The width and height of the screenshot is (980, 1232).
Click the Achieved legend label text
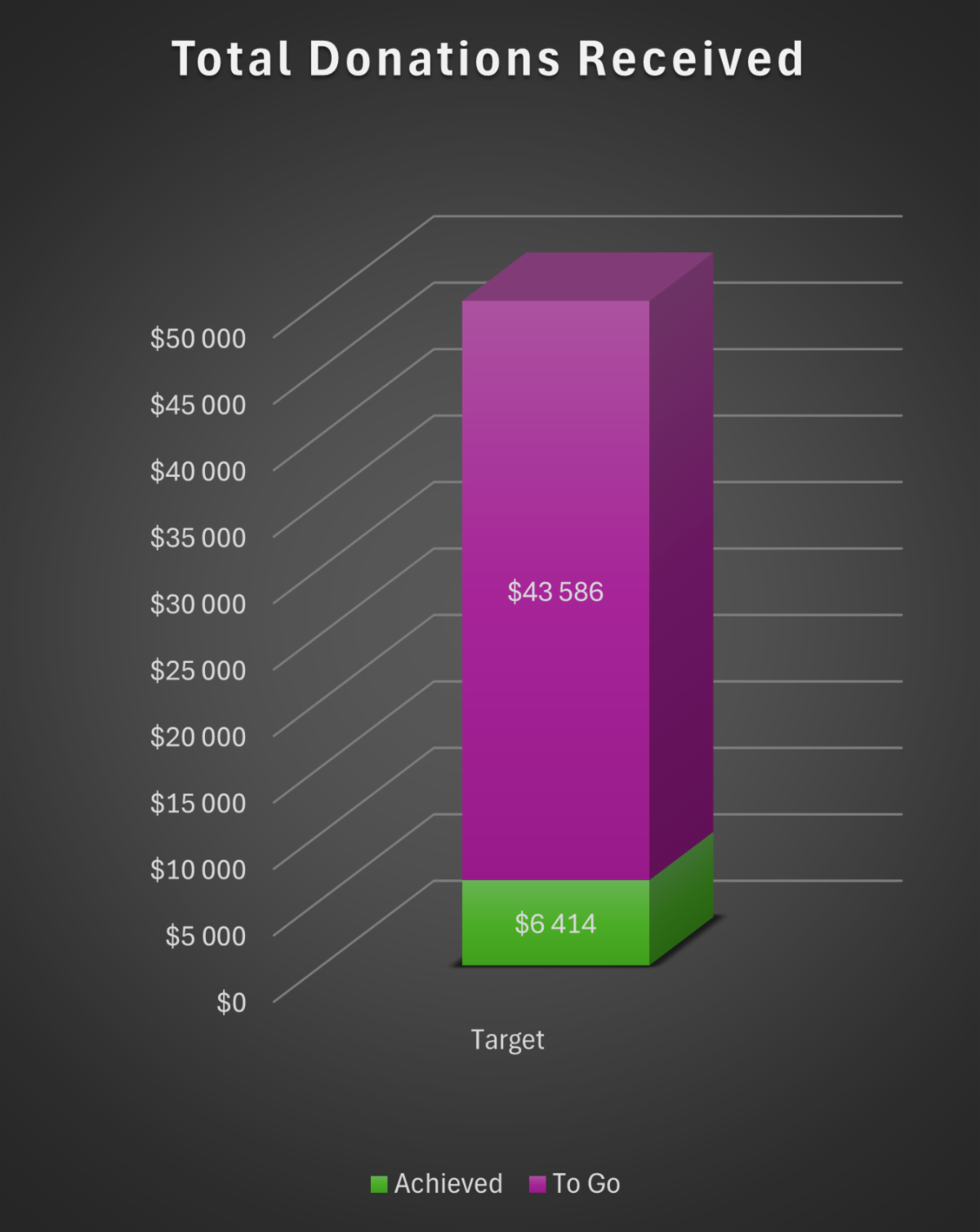point(448,1184)
